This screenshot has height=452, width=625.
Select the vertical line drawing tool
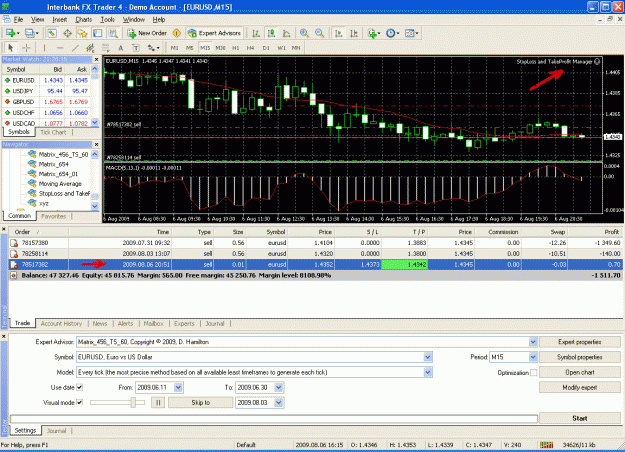click(x=44, y=48)
